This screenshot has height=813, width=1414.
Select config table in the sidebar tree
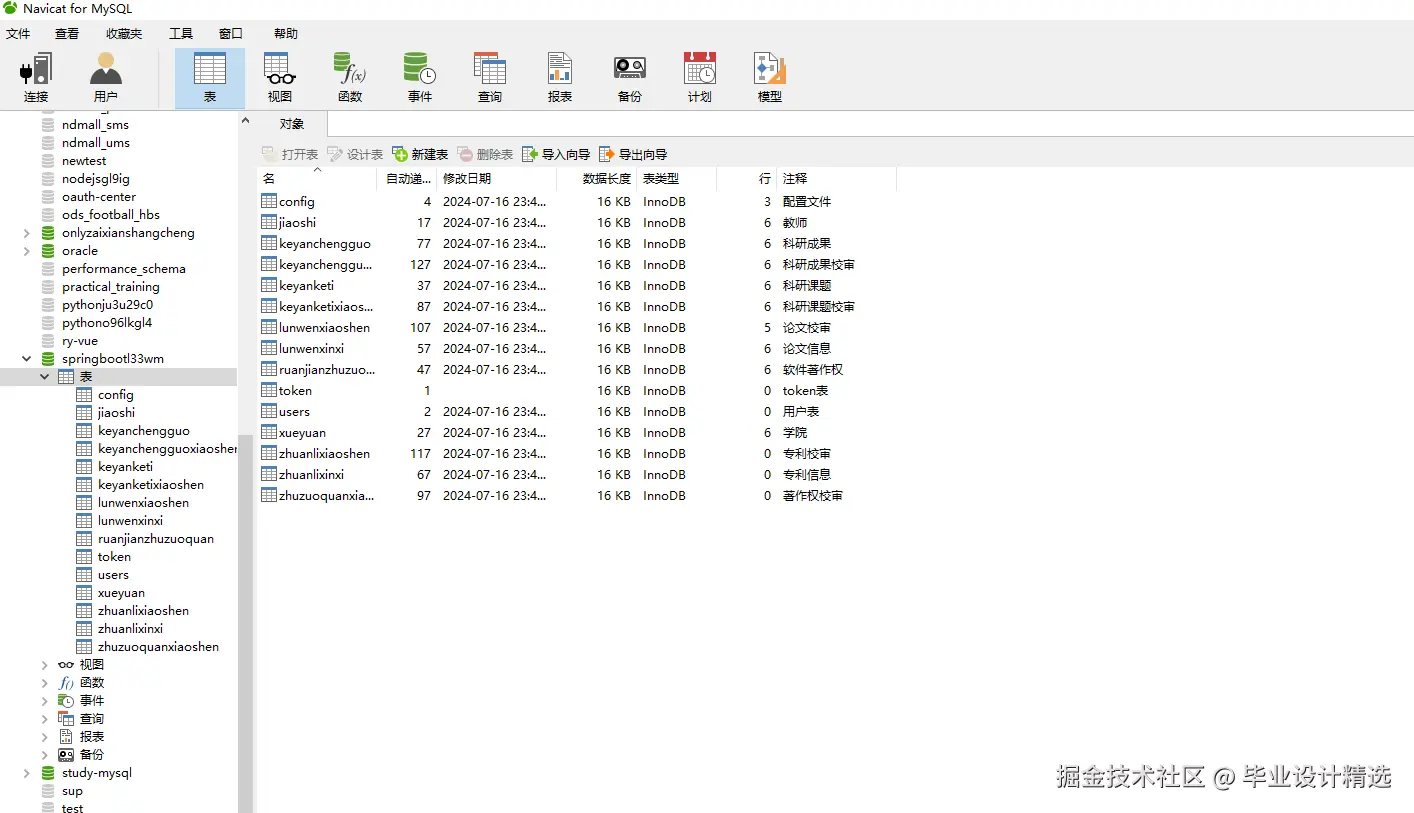tap(115, 395)
